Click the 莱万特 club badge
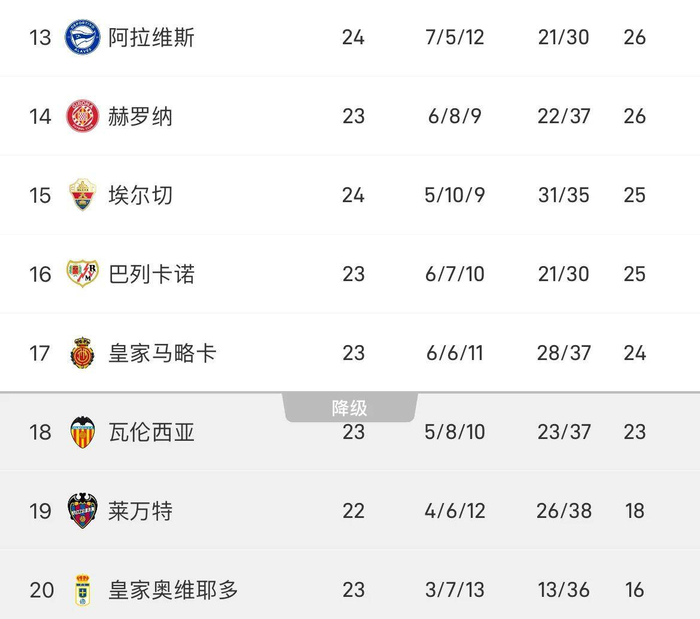 click(x=82, y=511)
